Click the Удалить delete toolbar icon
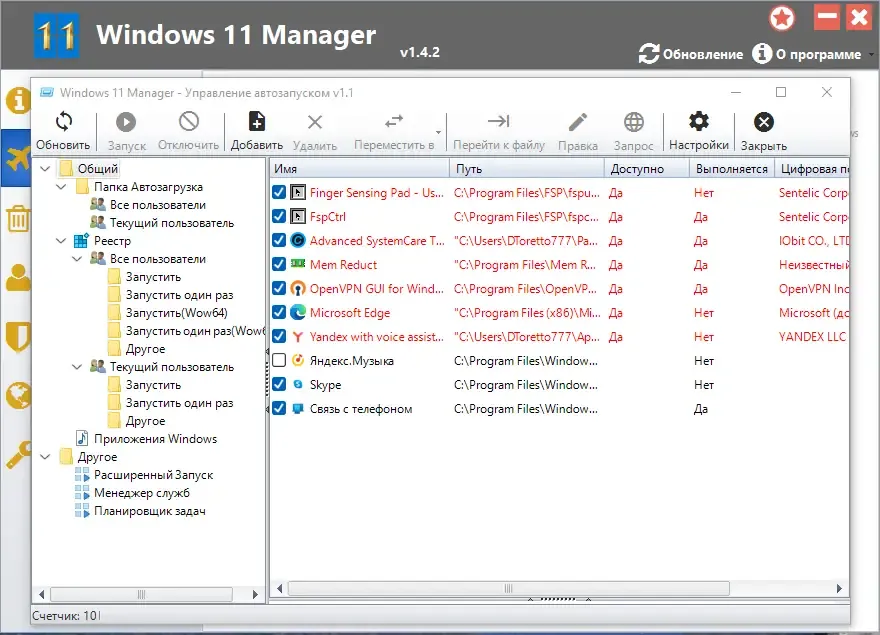 click(x=315, y=122)
